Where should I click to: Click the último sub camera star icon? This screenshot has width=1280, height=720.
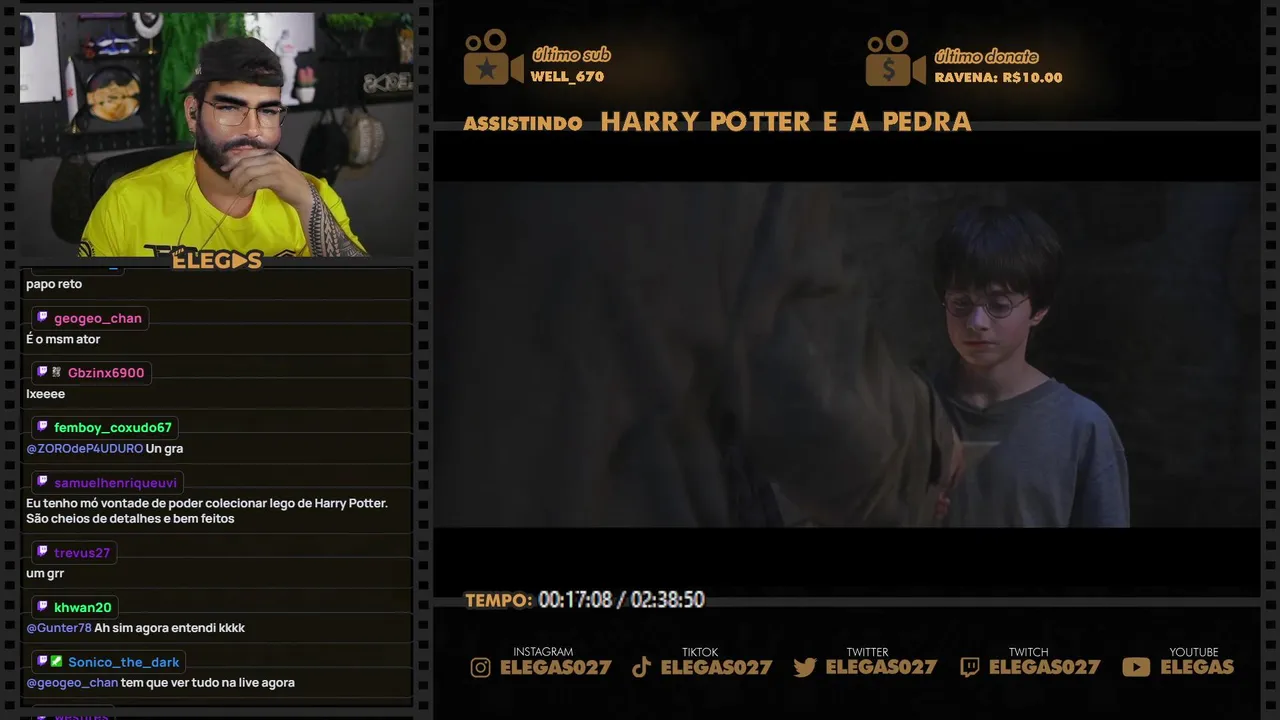click(493, 58)
